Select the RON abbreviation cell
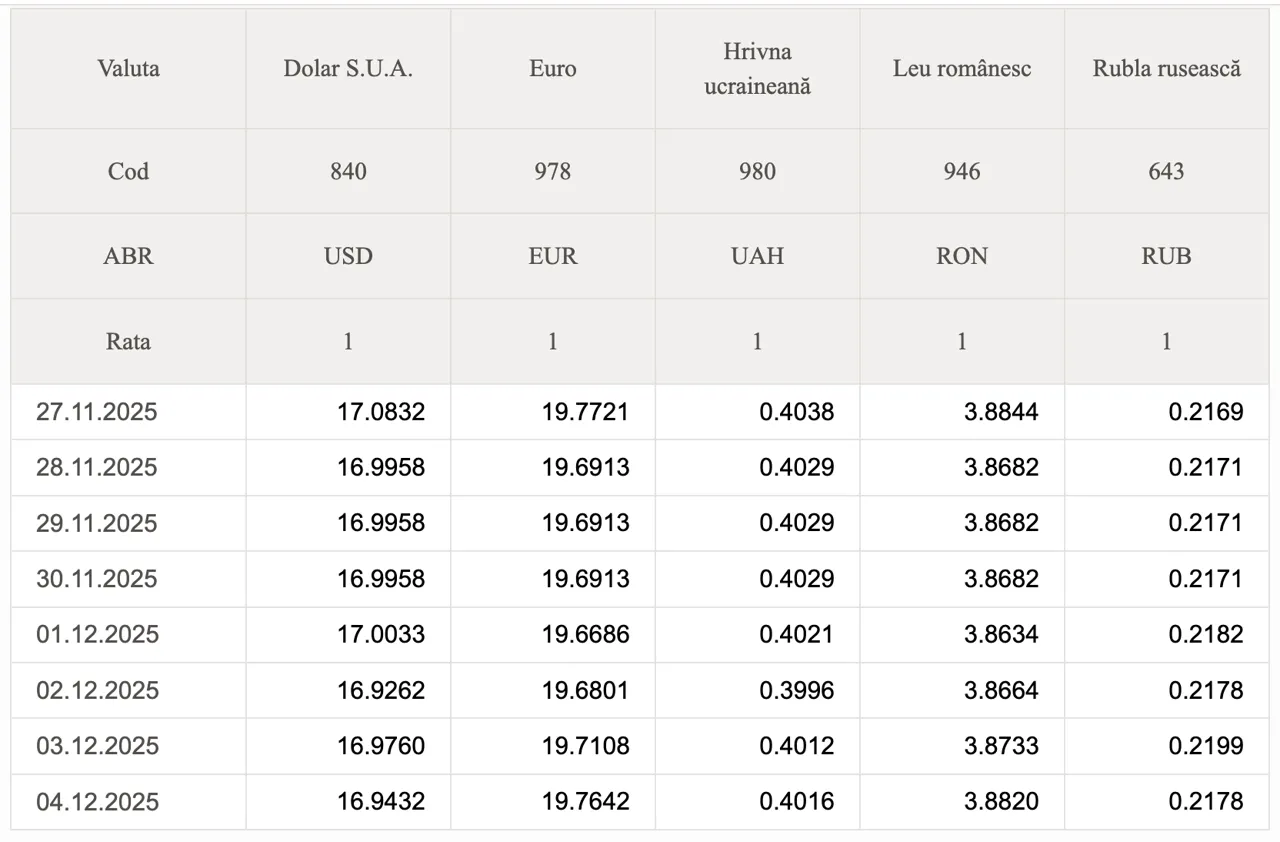Screen dimensions: 1280x842 click(x=962, y=256)
